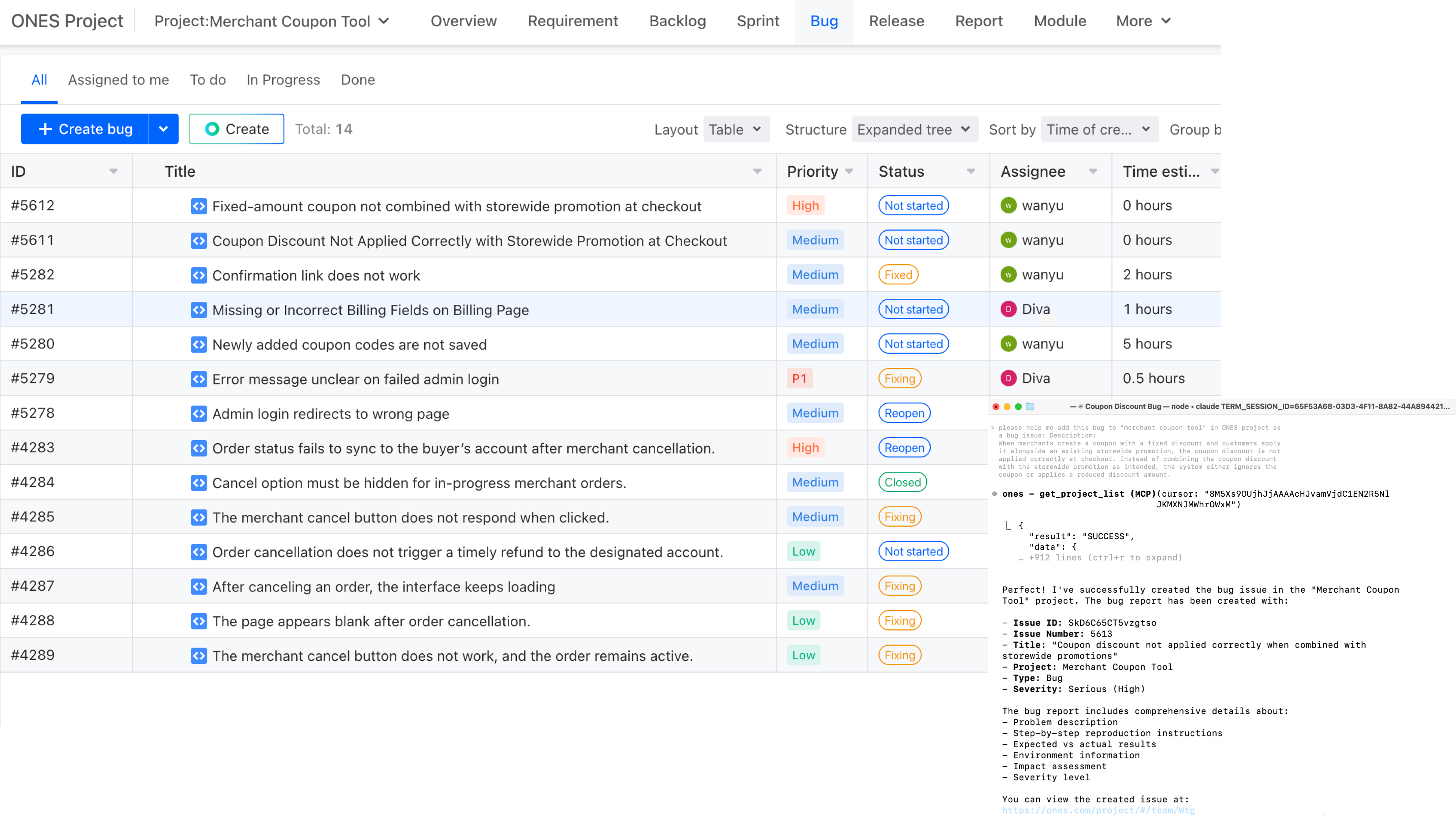The height and width of the screenshot is (819, 1456).
Task: Open the Structure dropdown set to Expanded tree
Action: [x=915, y=129]
